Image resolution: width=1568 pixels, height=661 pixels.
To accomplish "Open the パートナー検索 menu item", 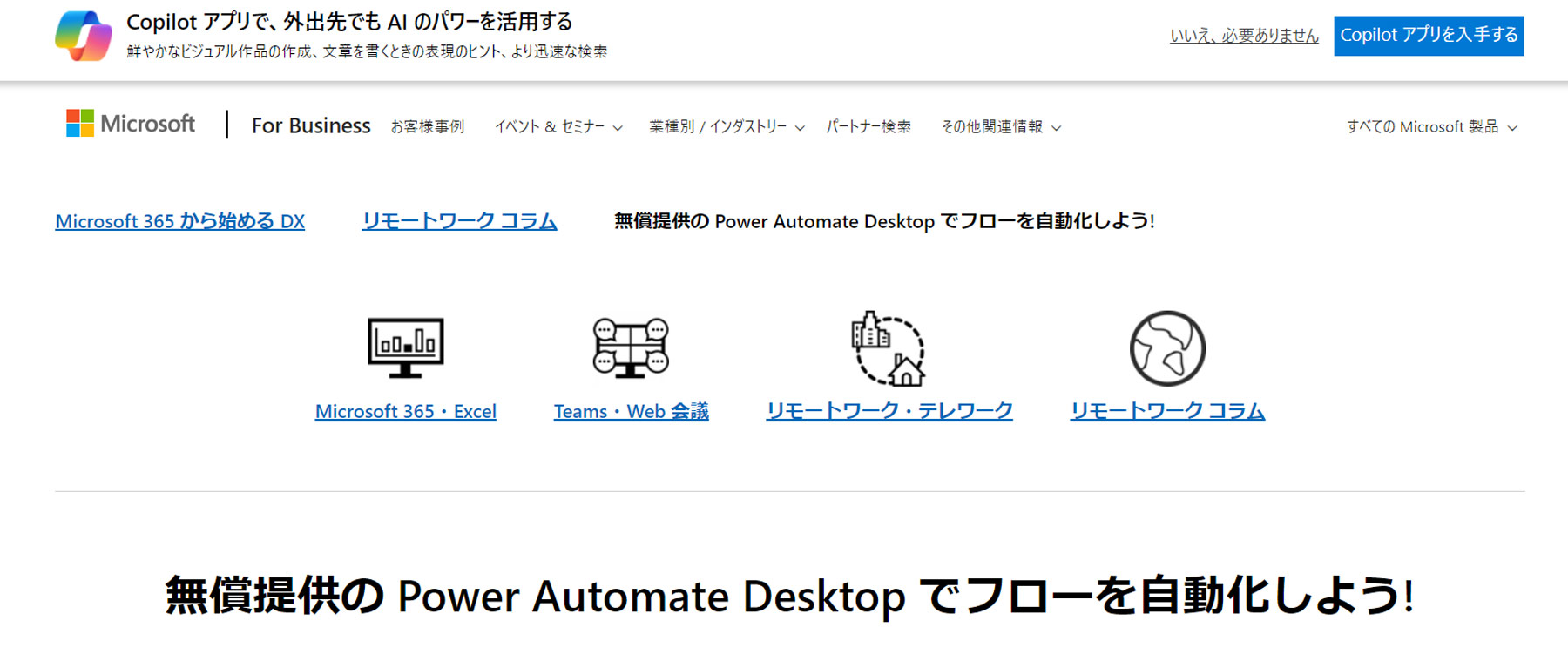I will [868, 126].
